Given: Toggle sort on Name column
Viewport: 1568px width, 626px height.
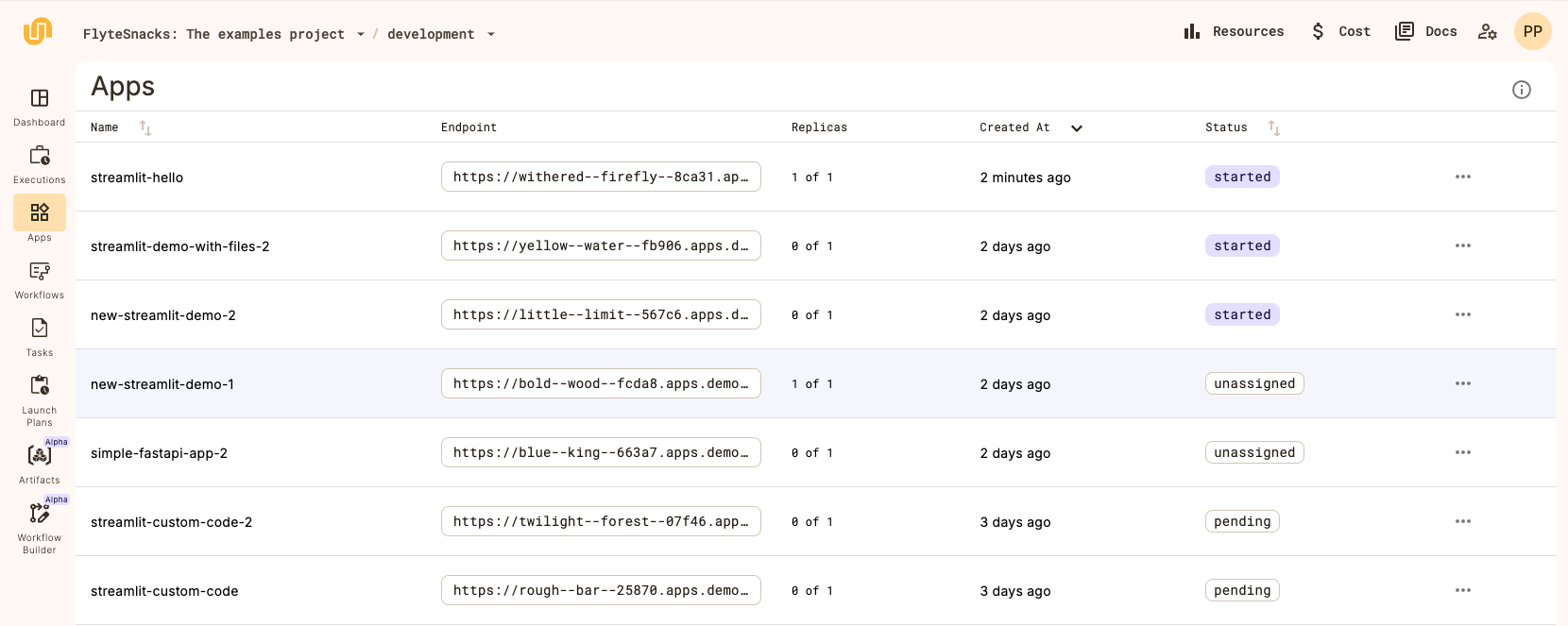Looking at the screenshot, I should click(145, 127).
